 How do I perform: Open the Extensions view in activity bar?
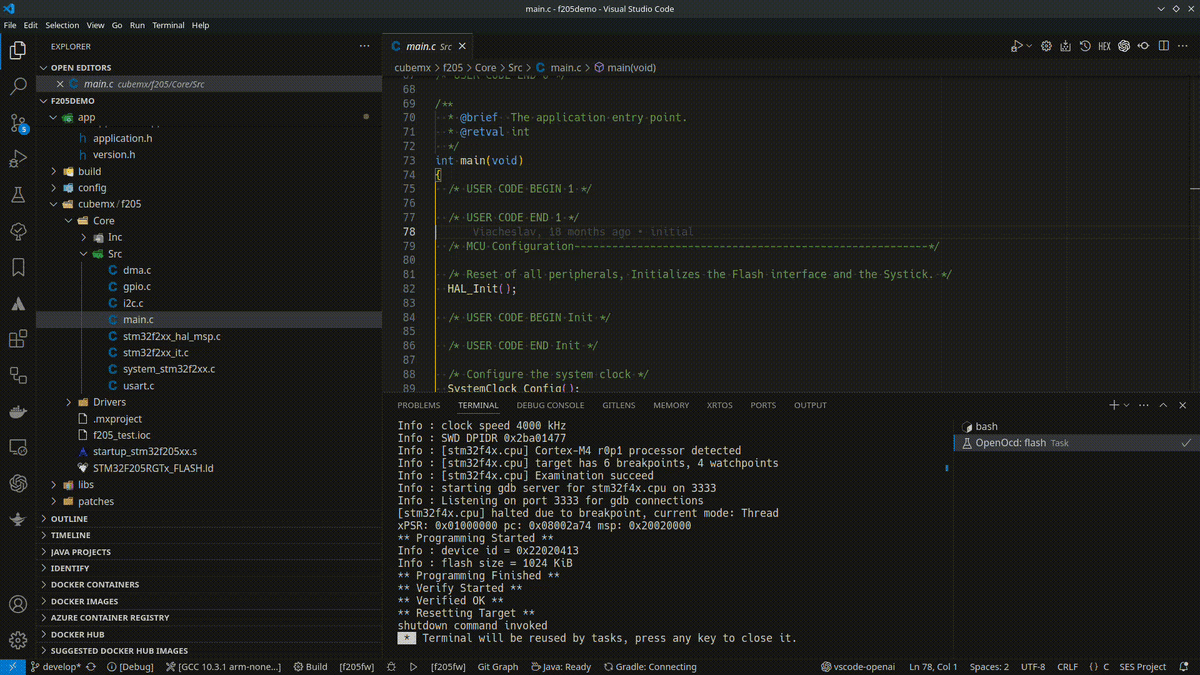(x=18, y=339)
